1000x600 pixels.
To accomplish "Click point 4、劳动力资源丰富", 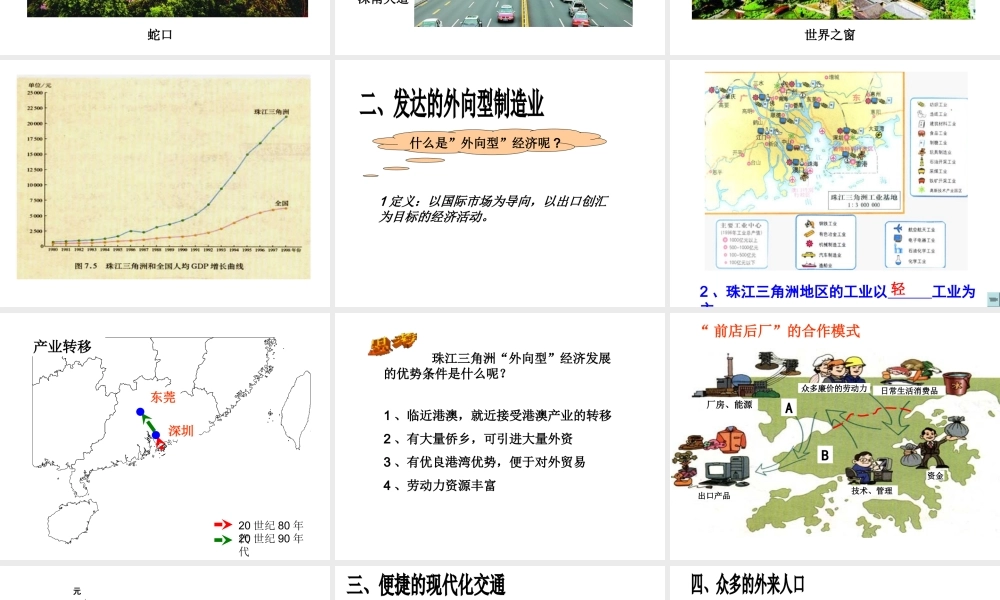I will (439, 485).
